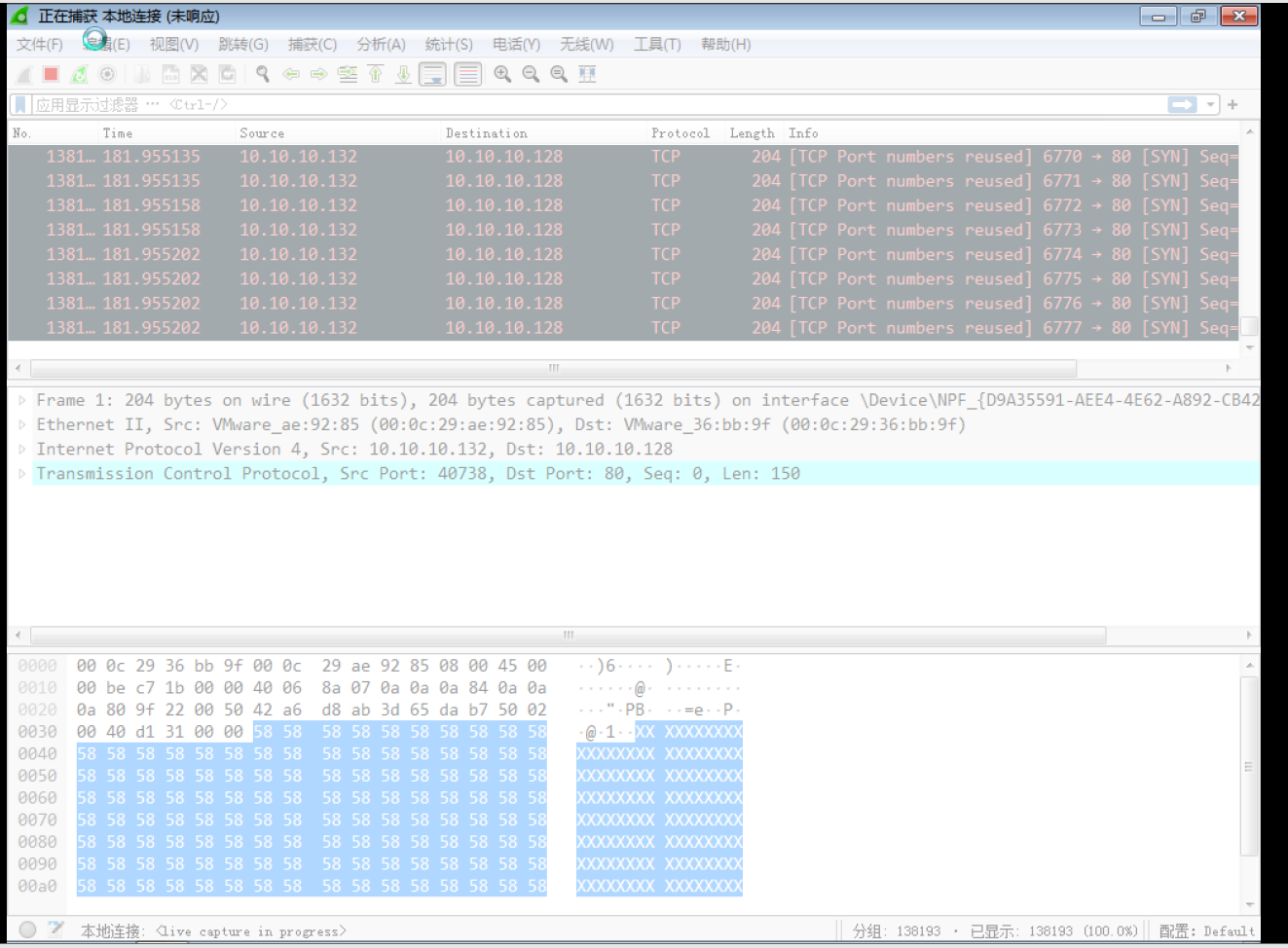
Task: Open capture options
Action: 105,74
